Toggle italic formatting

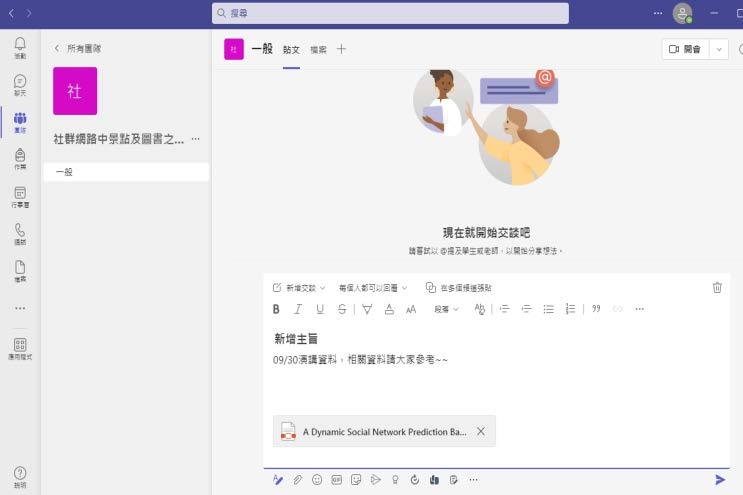298,309
